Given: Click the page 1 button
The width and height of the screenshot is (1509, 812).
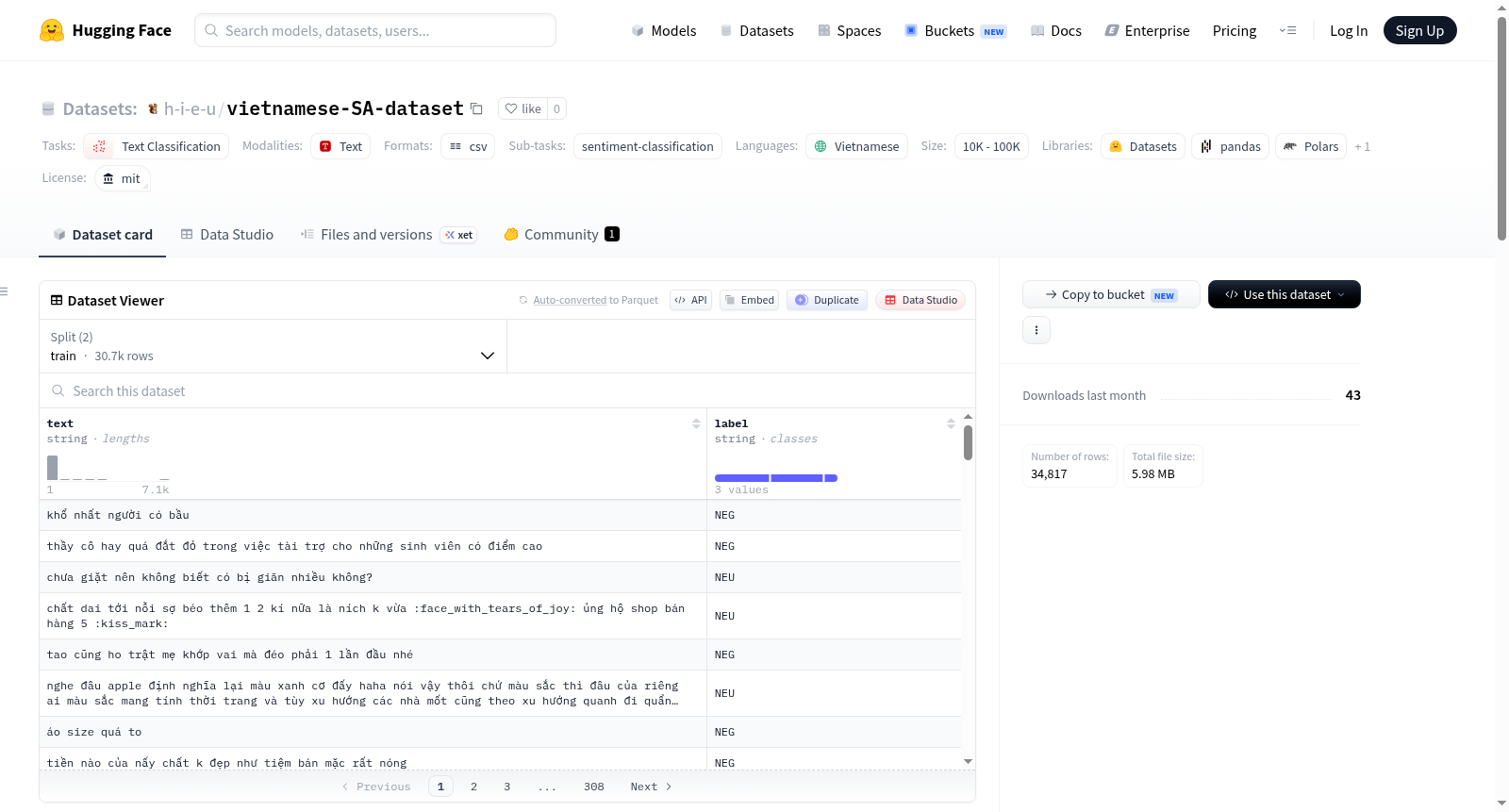Looking at the screenshot, I should pyautogui.click(x=440, y=787).
